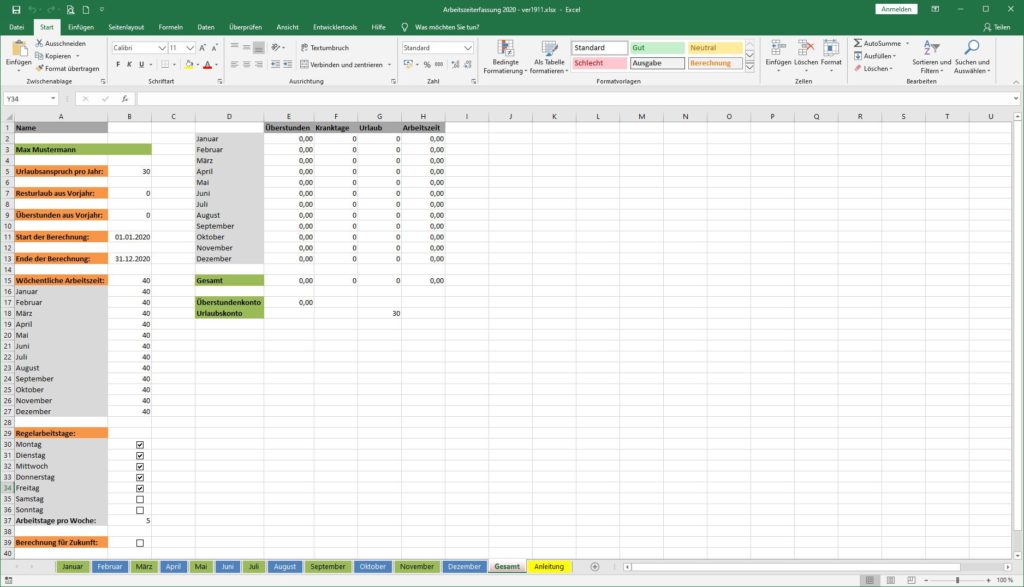The image size is (1024, 587).
Task: Click the Teilen share button
Action: click(997, 27)
